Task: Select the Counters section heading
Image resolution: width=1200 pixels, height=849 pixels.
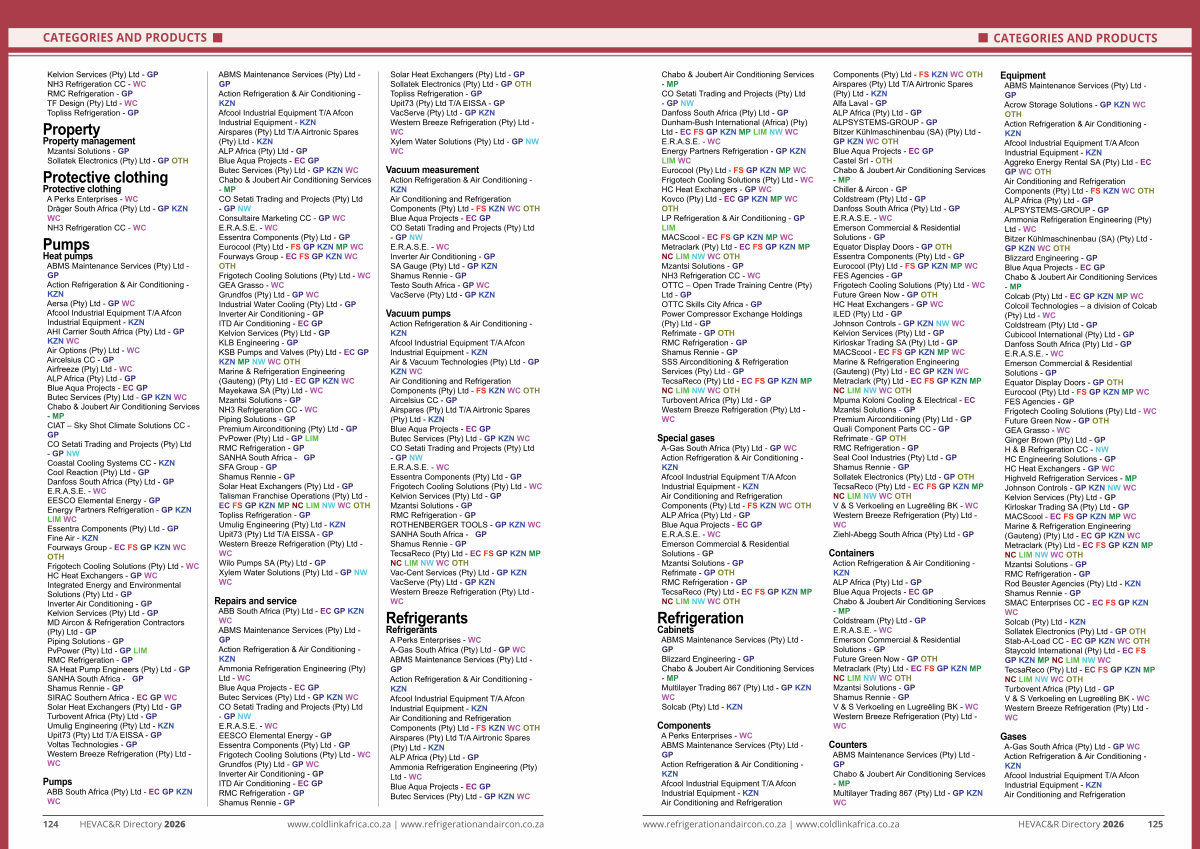Action: (848, 745)
